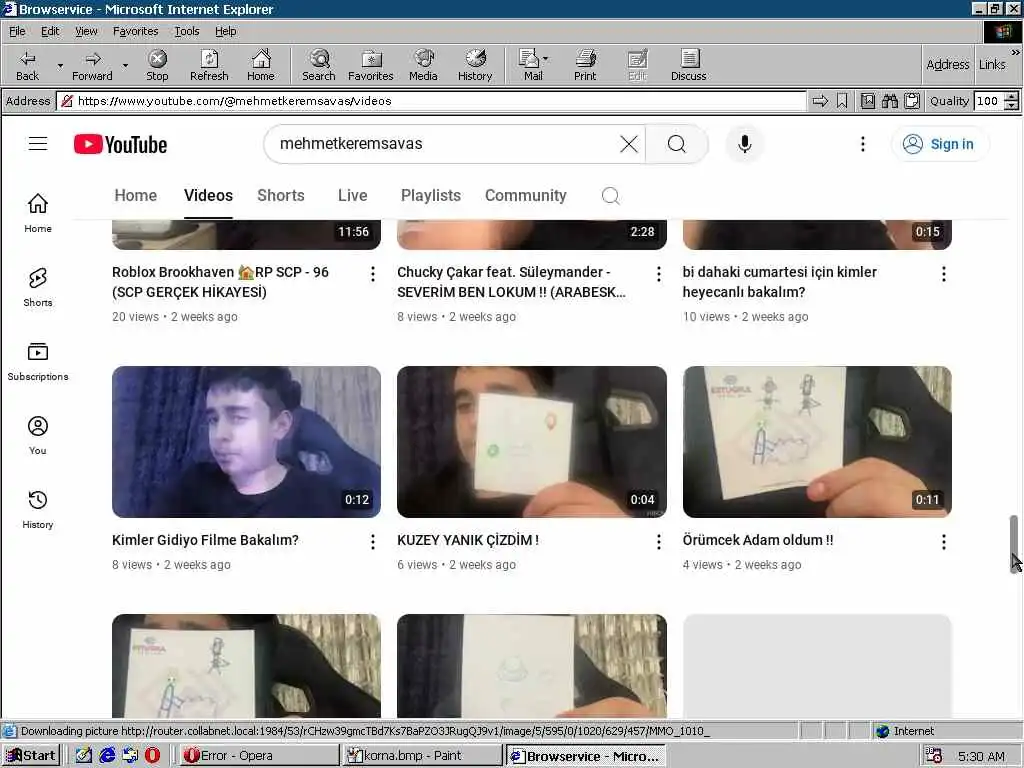Open sidebar Home icon
This screenshot has width=1024, height=768.
38,213
